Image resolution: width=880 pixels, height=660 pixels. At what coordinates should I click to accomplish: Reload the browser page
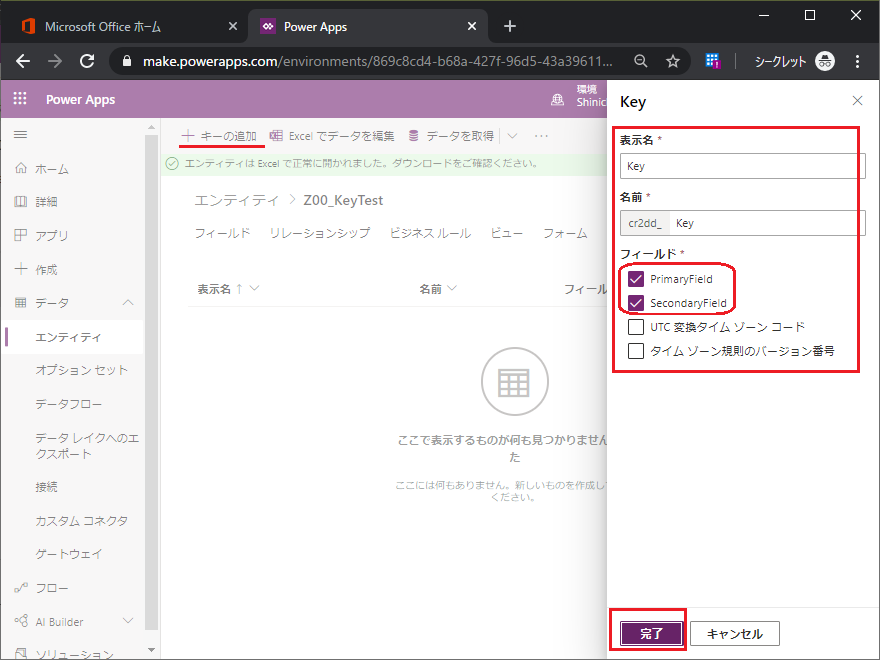pyautogui.click(x=87, y=61)
